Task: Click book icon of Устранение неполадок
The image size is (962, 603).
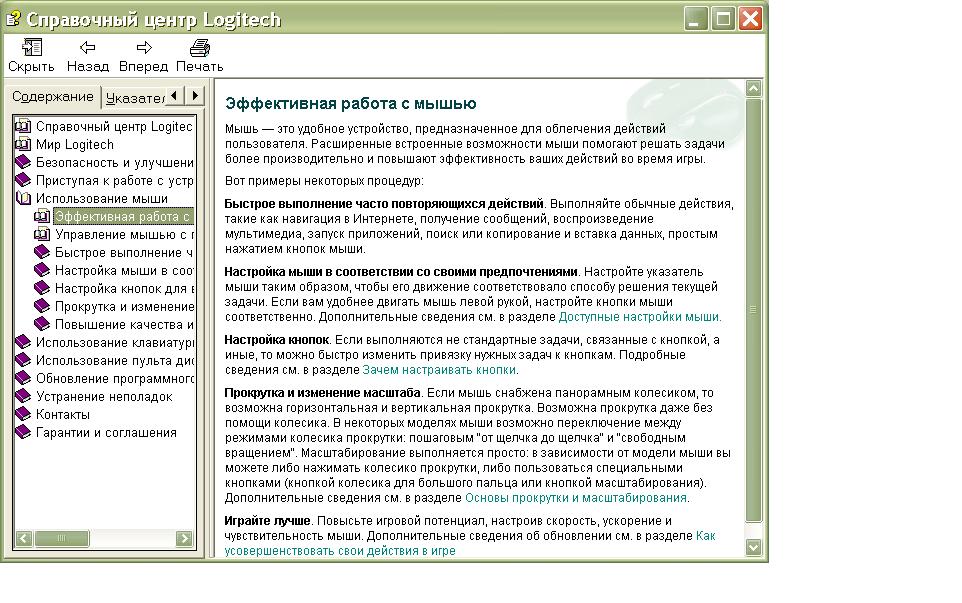Action: (23, 396)
